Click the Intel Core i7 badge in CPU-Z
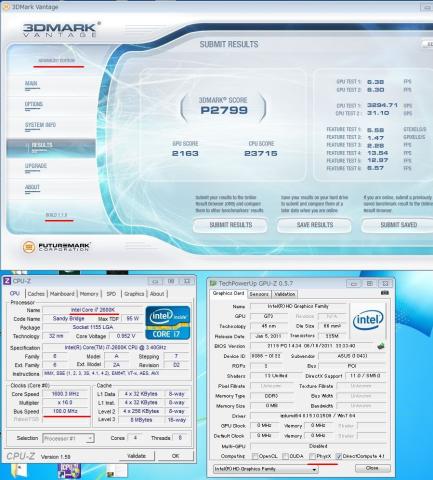The height and width of the screenshot is (480, 433). coord(168,323)
